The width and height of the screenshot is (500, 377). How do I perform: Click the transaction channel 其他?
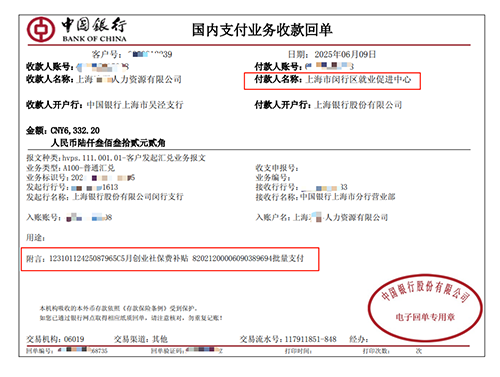(x=160, y=339)
